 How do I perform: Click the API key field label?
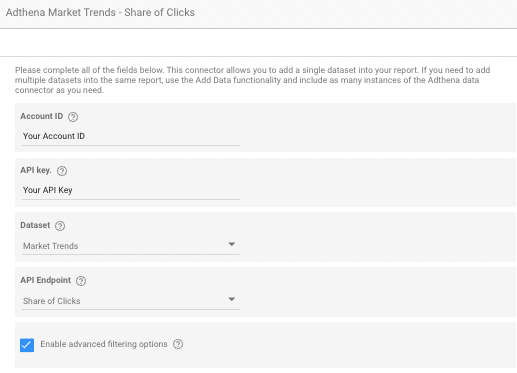[x=36, y=170]
